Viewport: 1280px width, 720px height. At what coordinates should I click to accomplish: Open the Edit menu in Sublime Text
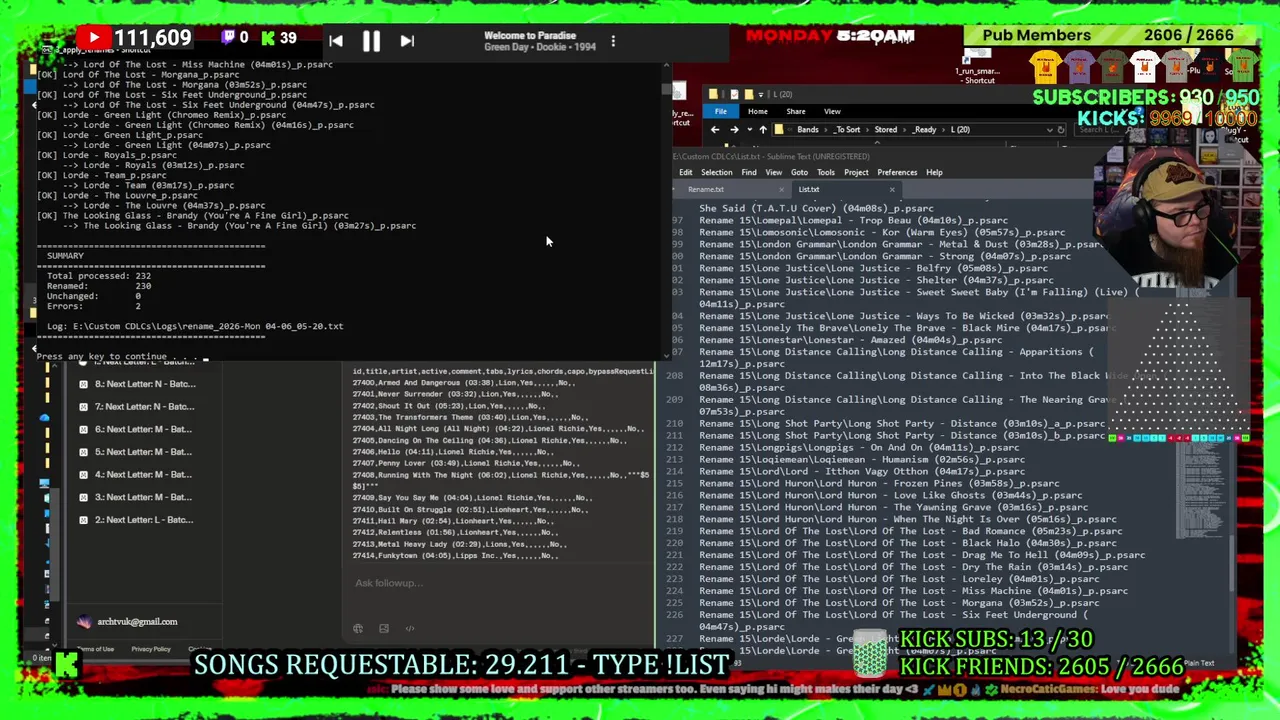point(686,173)
